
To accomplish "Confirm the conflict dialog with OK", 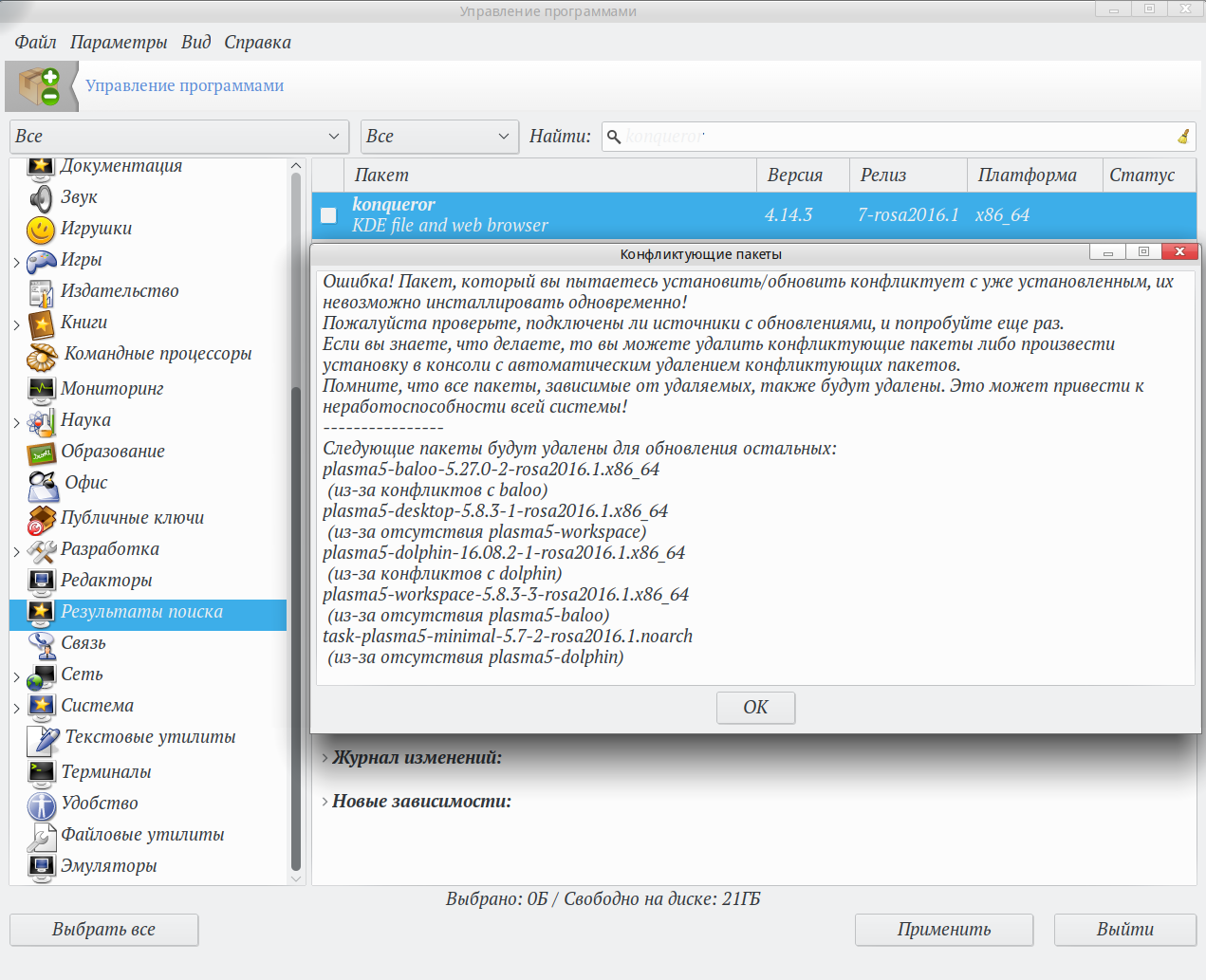I will coord(755,708).
